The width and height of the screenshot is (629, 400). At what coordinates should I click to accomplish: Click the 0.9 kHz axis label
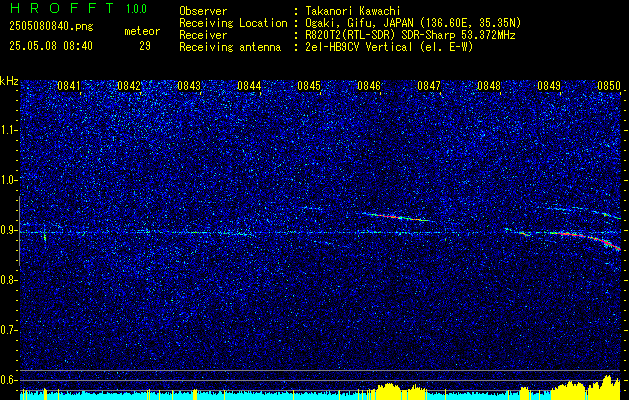(x=9, y=230)
